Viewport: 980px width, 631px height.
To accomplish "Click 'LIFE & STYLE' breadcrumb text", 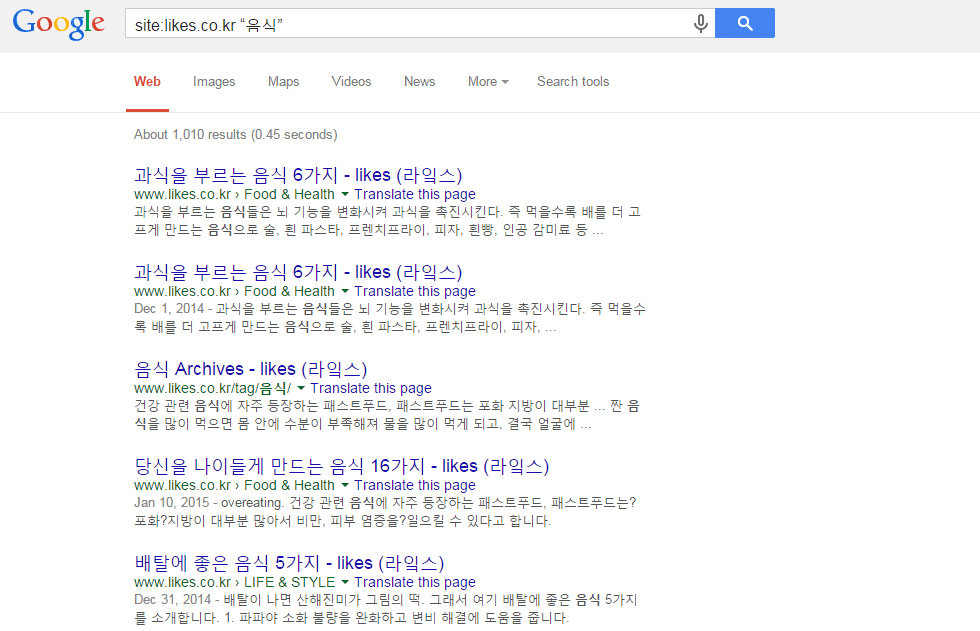I will pos(289,582).
